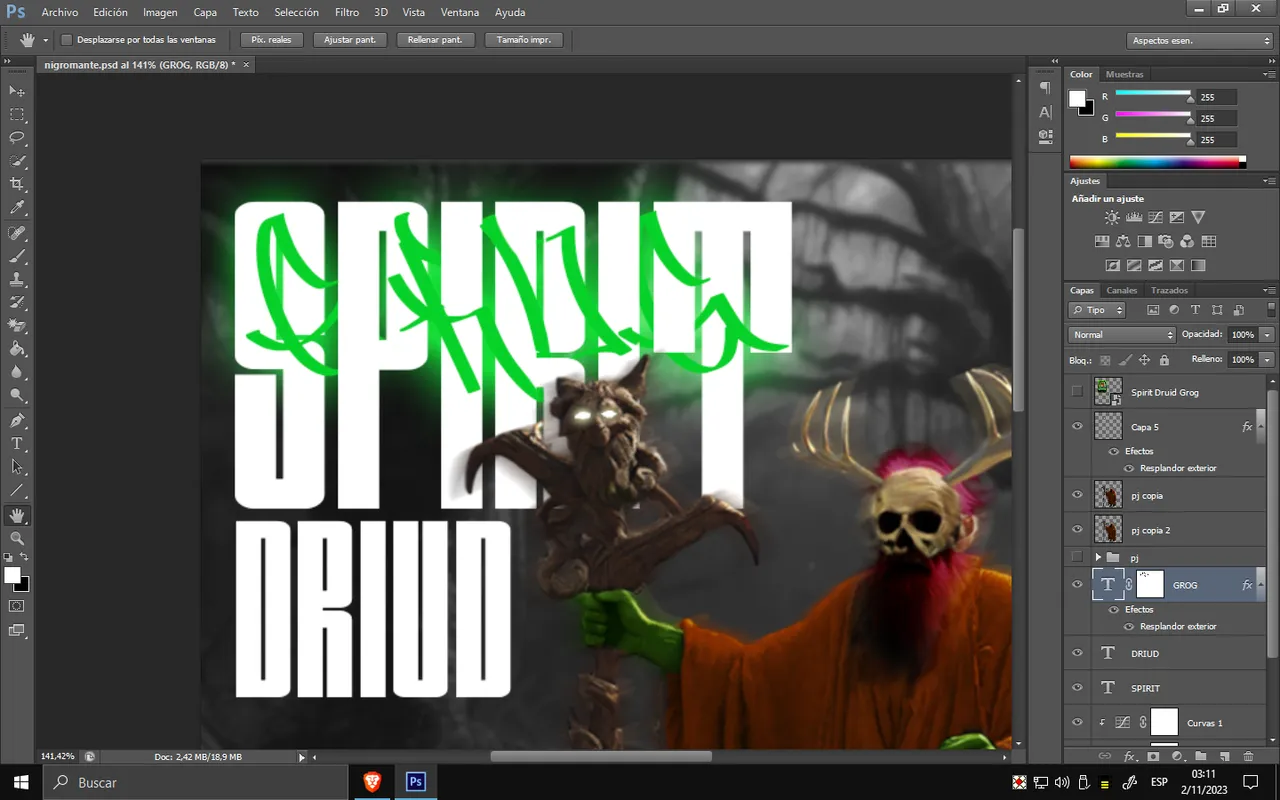
Task: Hide the pj copia 2 layer
Action: point(1077,530)
